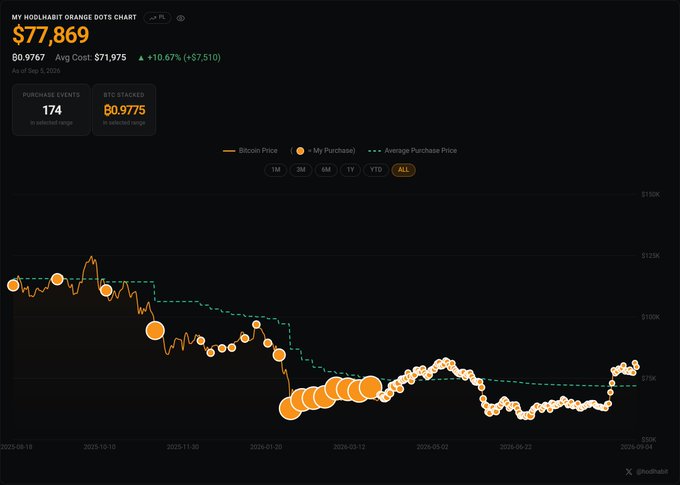The width and height of the screenshot is (680, 485).
Task: Click the ₿0.9767 balance text
Action: point(29,57)
